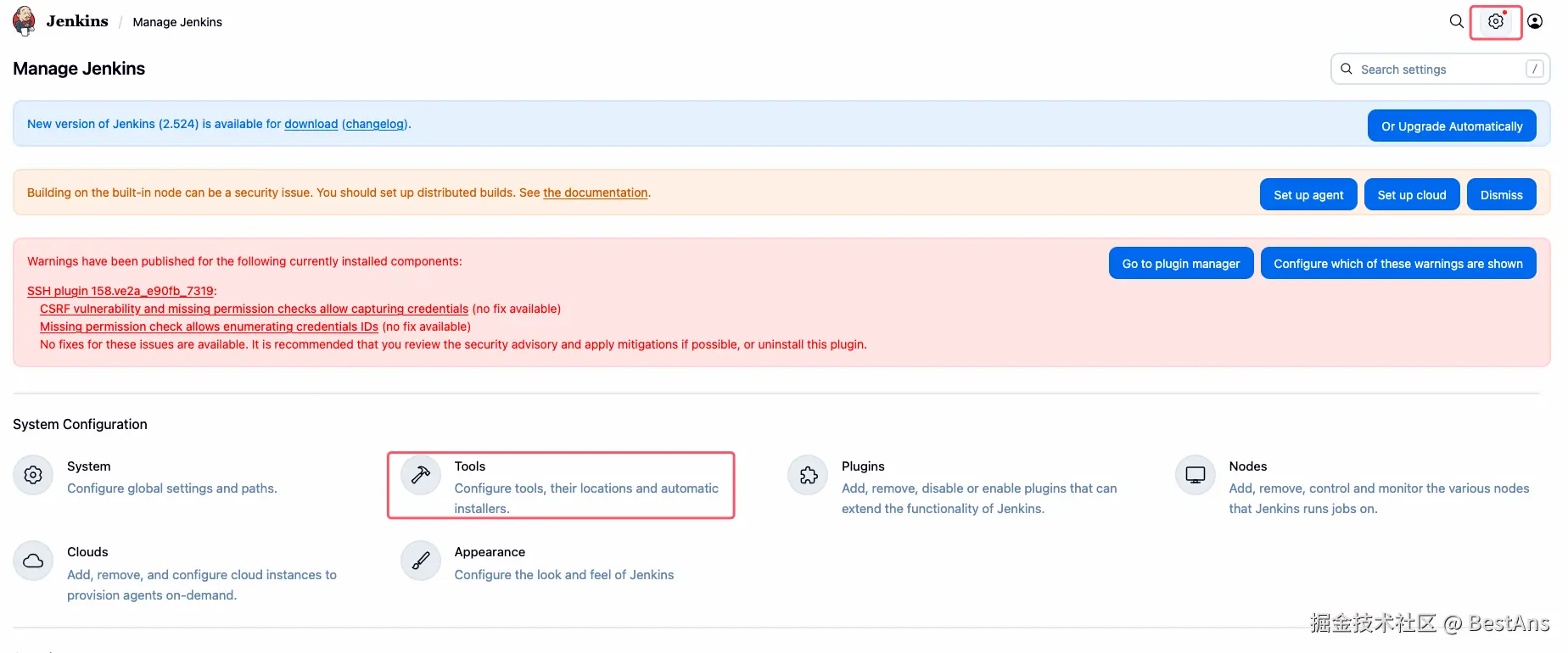Image resolution: width=1568 pixels, height=653 pixels.
Task: Follow the download link for new version
Action: [x=311, y=124]
